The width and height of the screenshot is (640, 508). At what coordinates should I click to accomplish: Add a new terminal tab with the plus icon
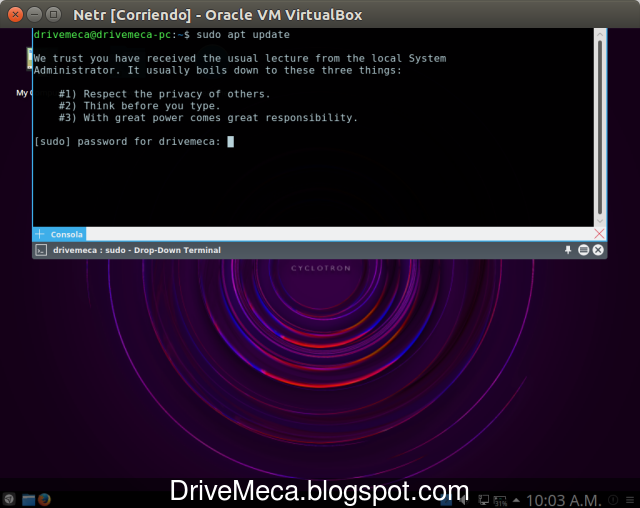coord(40,234)
